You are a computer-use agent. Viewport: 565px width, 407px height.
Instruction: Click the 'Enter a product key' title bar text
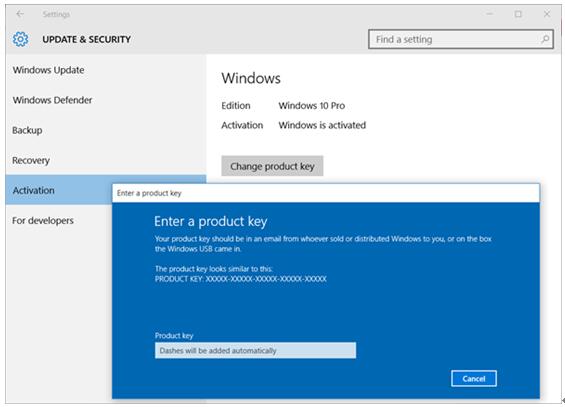tap(149, 193)
